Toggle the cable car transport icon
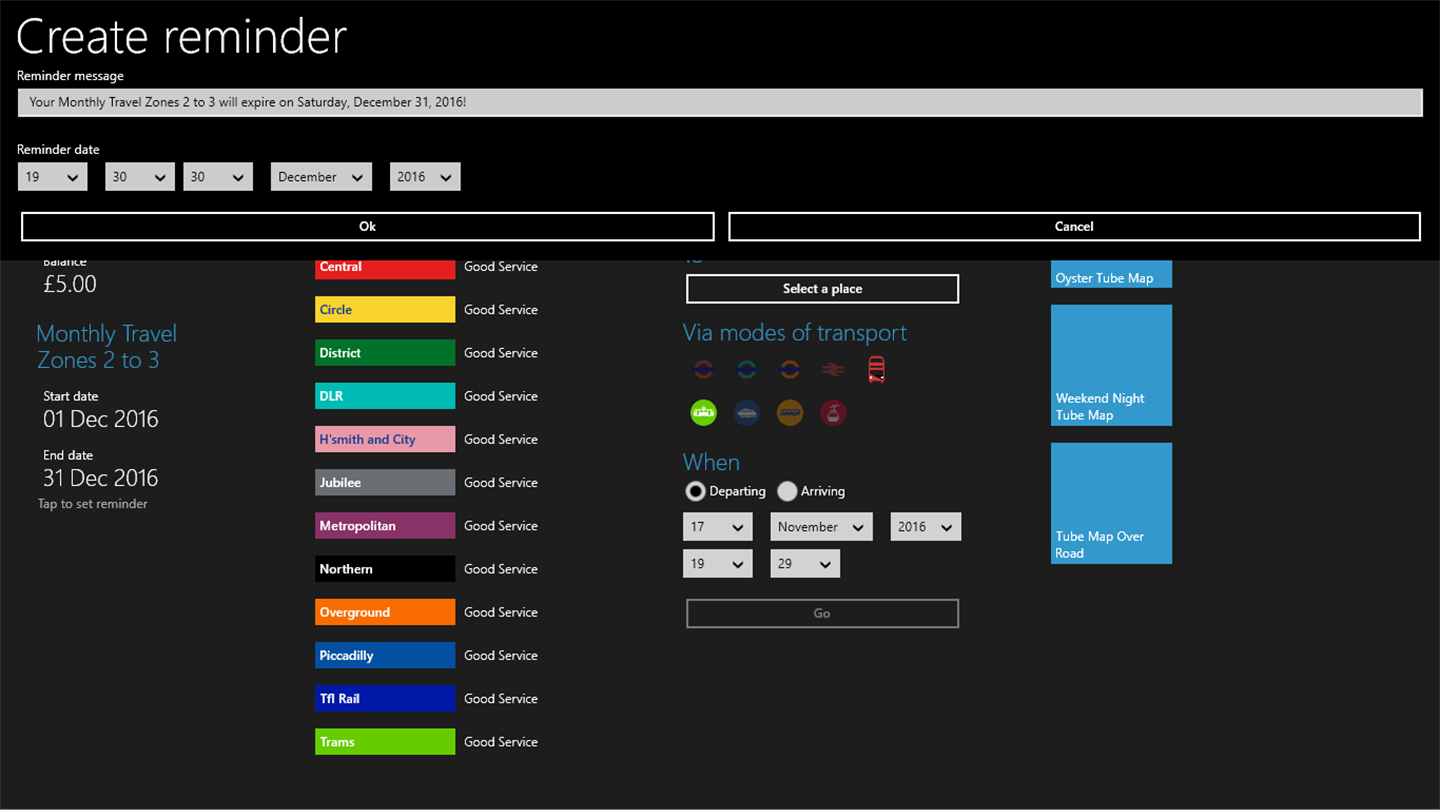Screen dimensions: 1440x810 pyautogui.click(x=833, y=412)
